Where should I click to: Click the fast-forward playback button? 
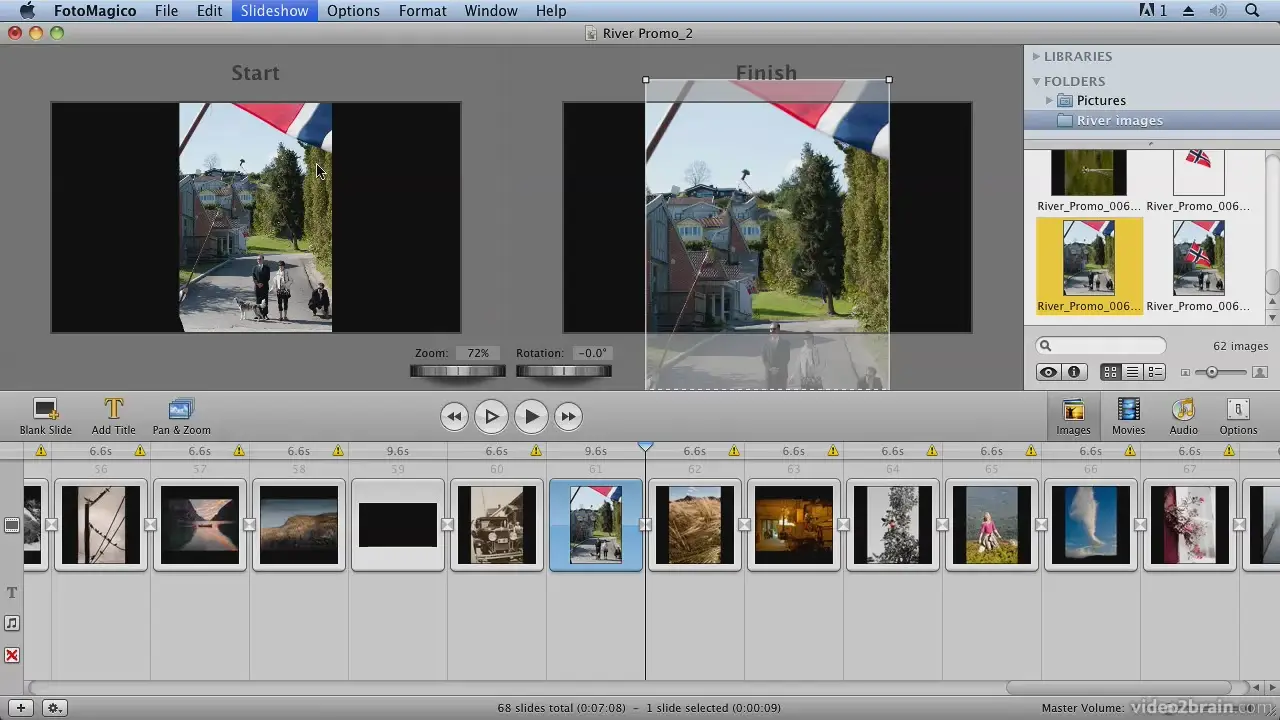[567, 416]
